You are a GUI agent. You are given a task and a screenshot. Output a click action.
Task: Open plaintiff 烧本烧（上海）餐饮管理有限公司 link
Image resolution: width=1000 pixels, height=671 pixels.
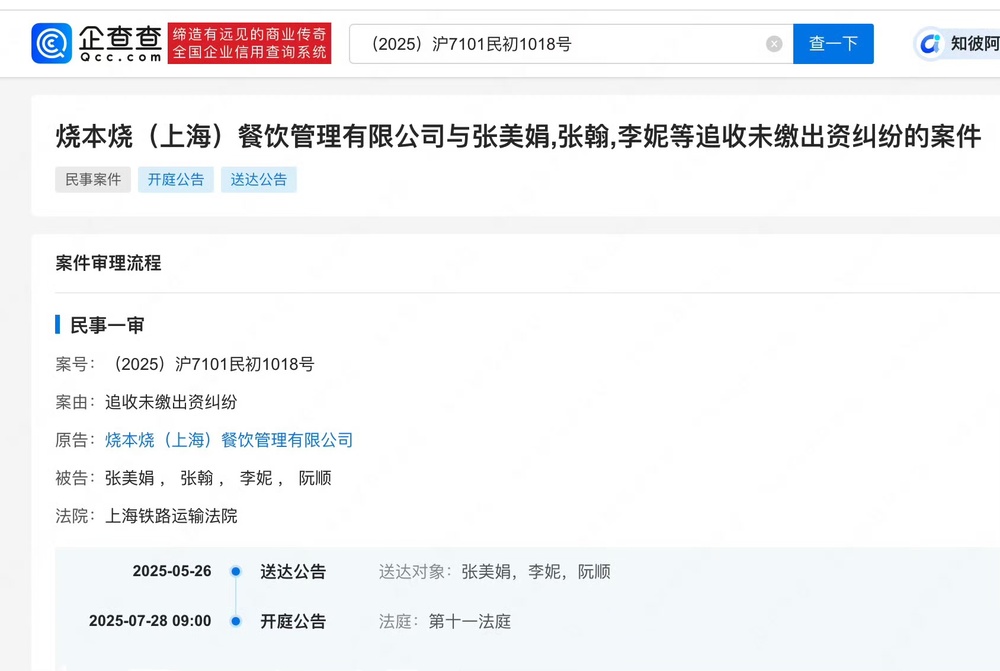(x=229, y=440)
